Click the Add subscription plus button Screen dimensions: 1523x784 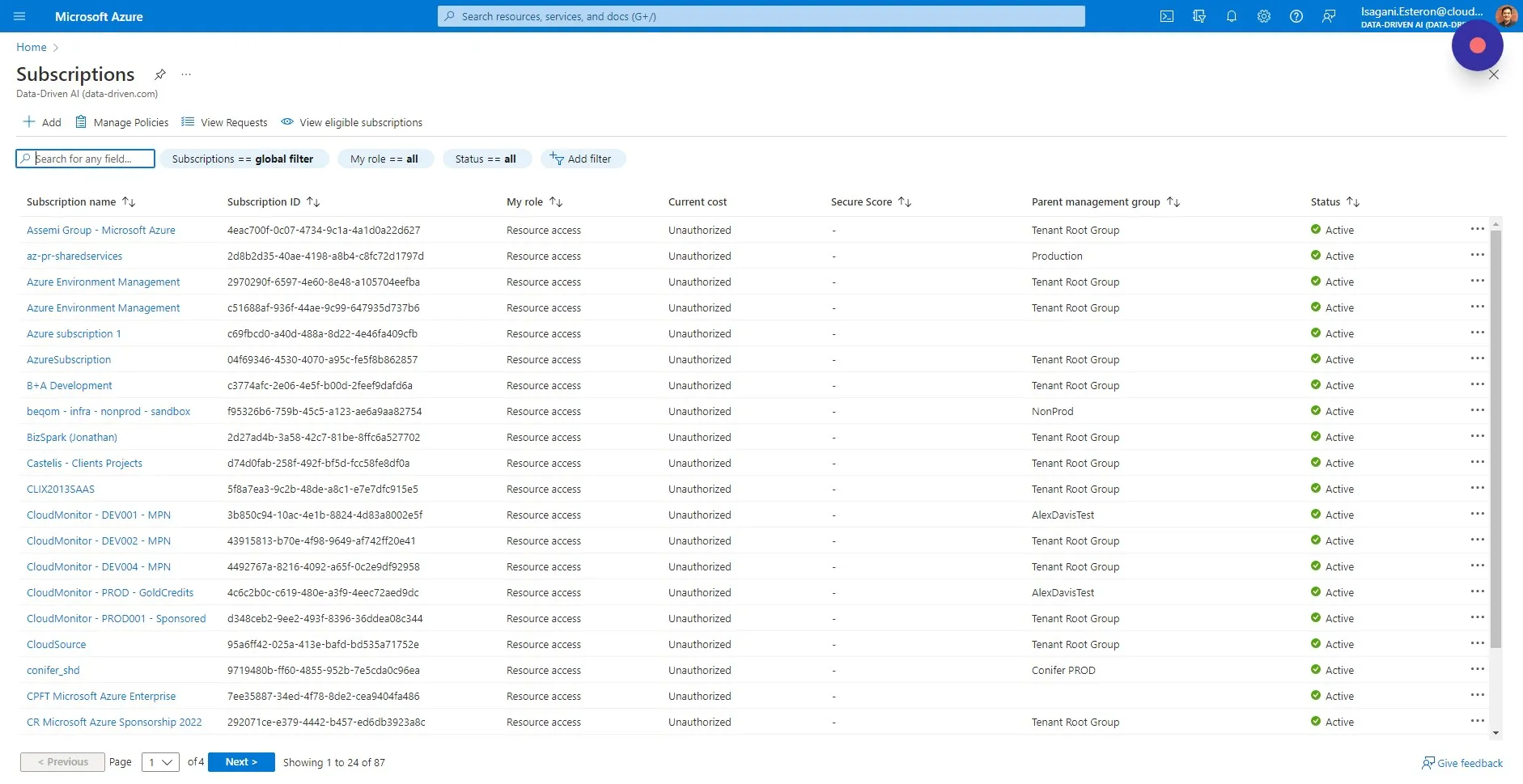(42, 122)
